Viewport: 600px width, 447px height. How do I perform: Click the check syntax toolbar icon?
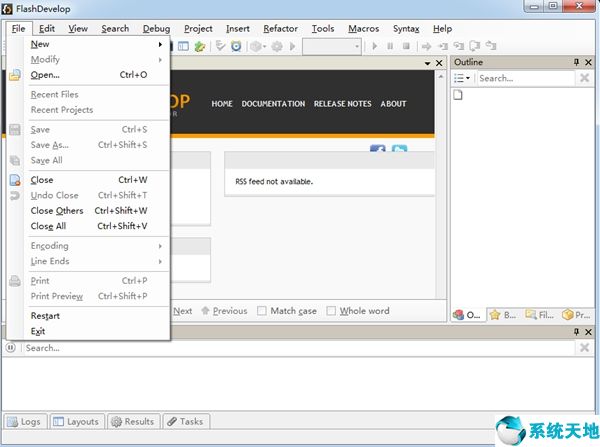tap(220, 46)
